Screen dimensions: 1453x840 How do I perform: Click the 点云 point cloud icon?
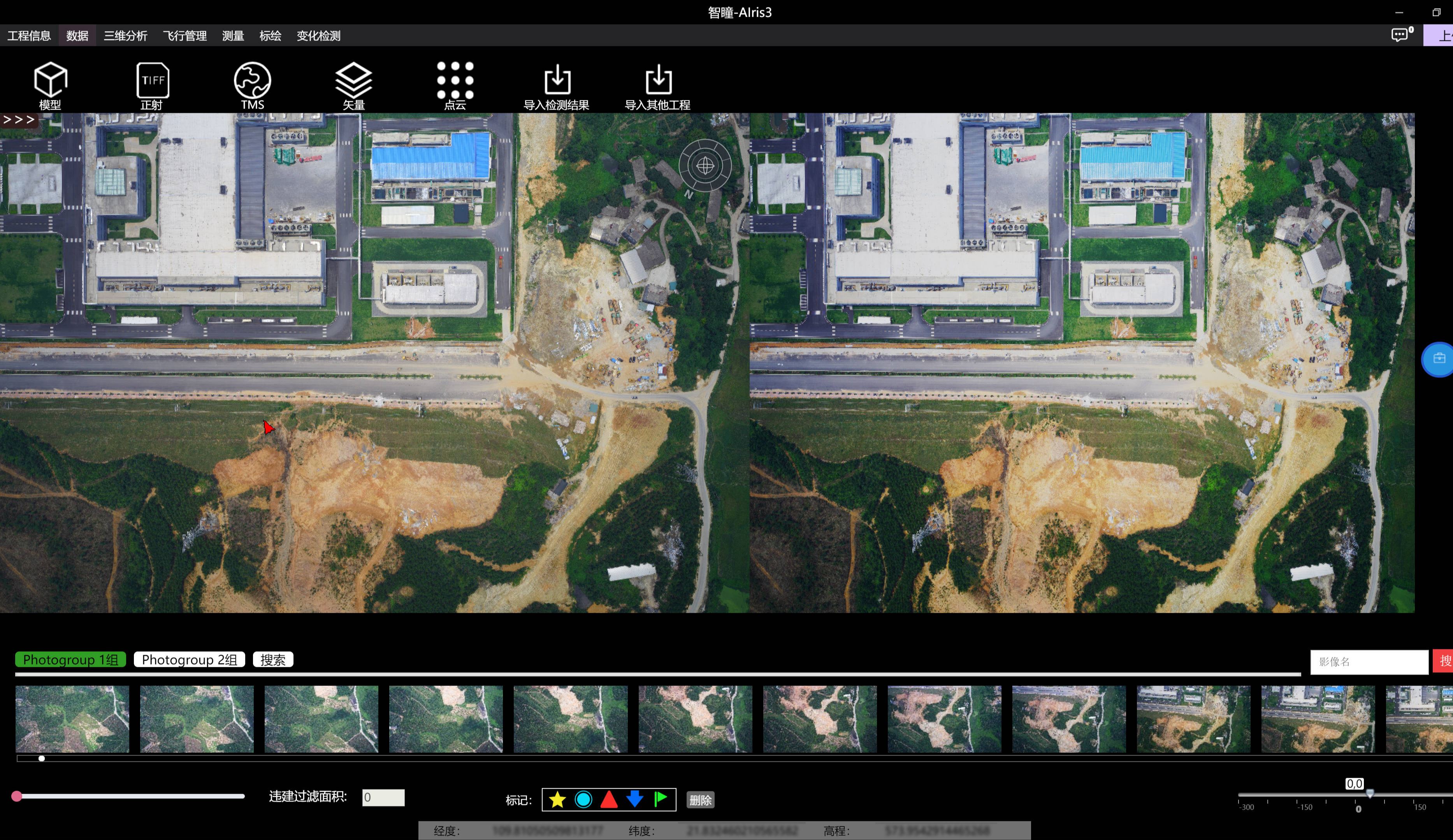pyautogui.click(x=455, y=81)
